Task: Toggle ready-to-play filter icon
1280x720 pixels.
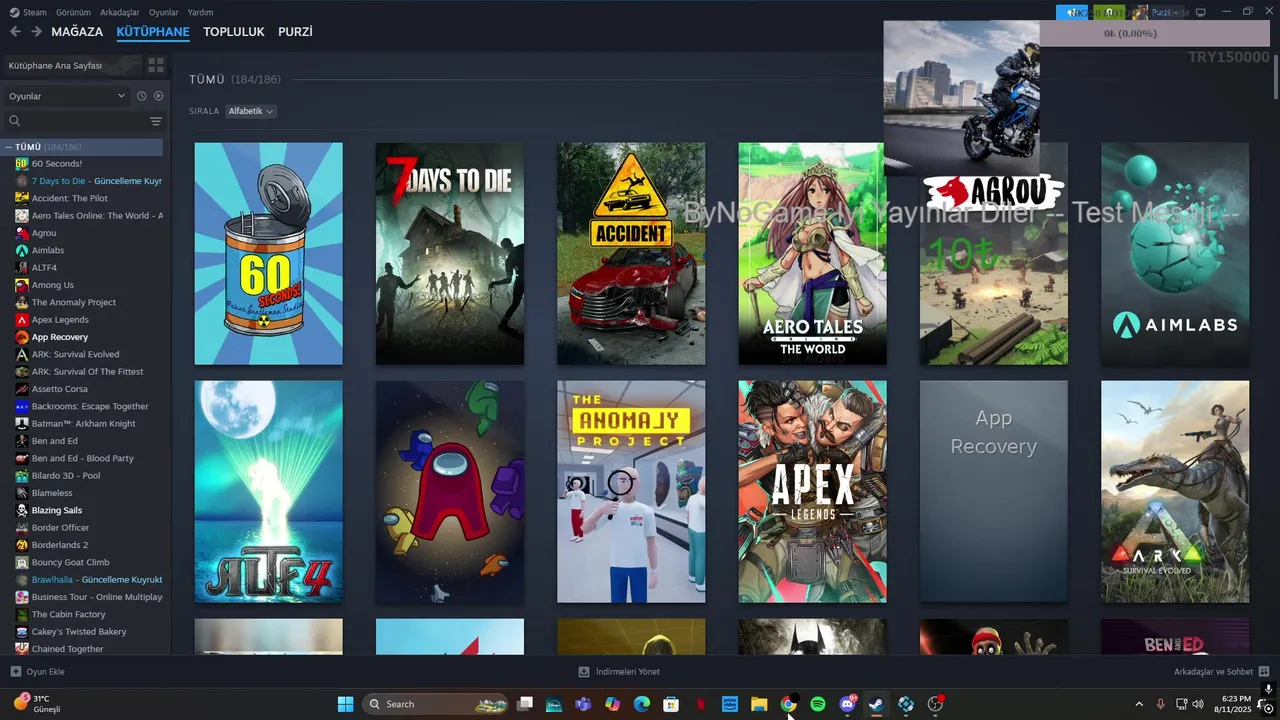Action: click(158, 96)
